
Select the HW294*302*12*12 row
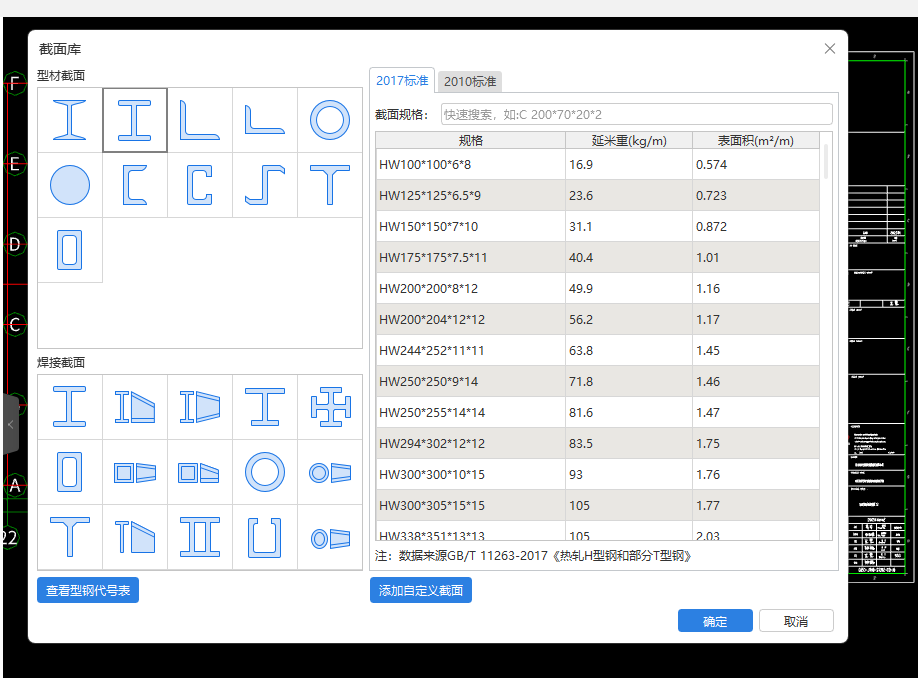coord(597,444)
